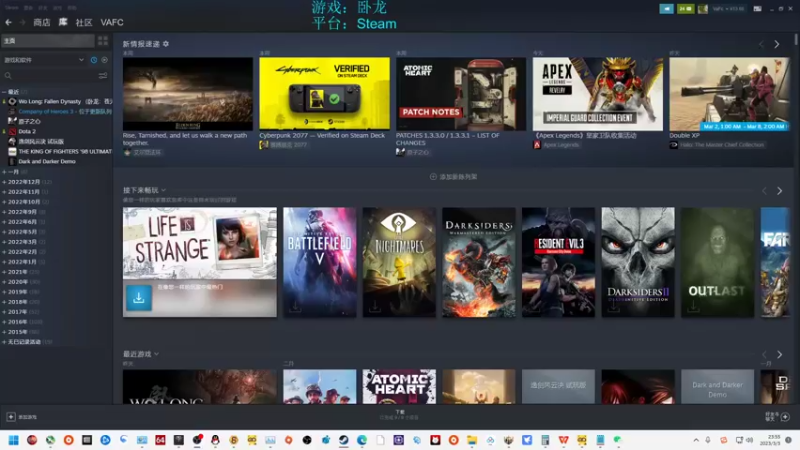Show next Play Next games arrow
The width and height of the screenshot is (800, 450).
click(780, 191)
